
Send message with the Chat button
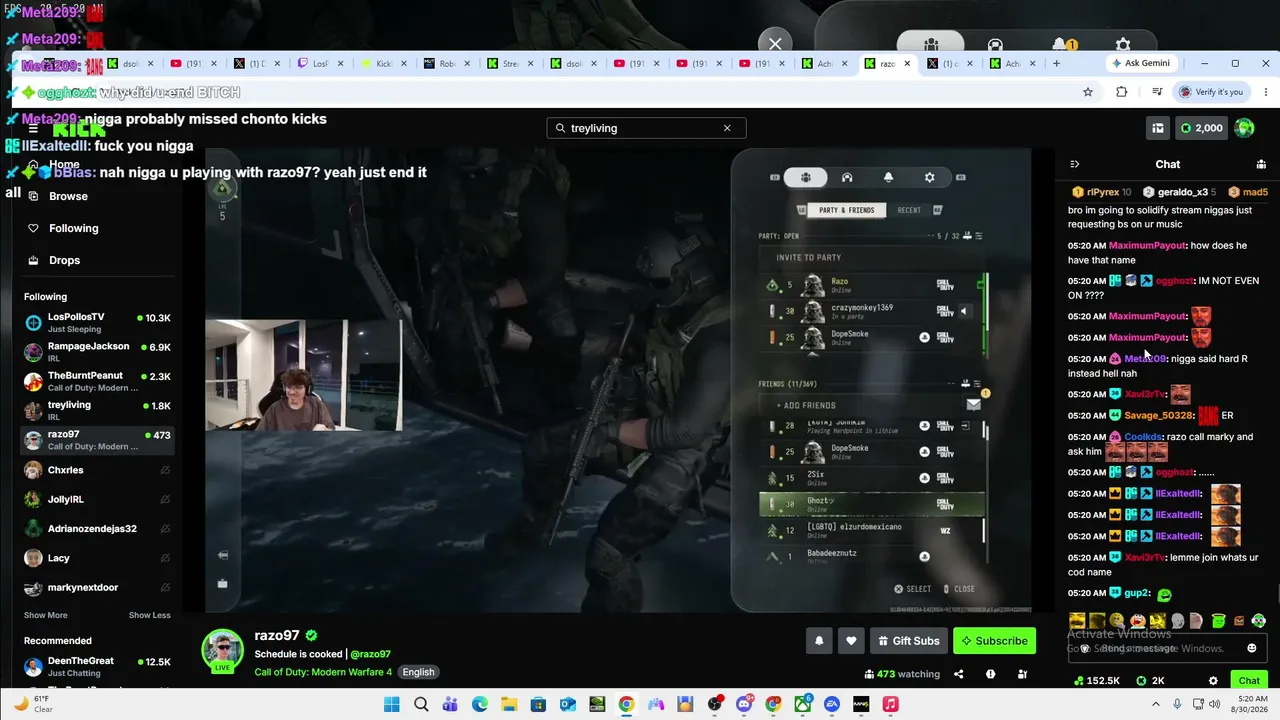[1249, 681]
